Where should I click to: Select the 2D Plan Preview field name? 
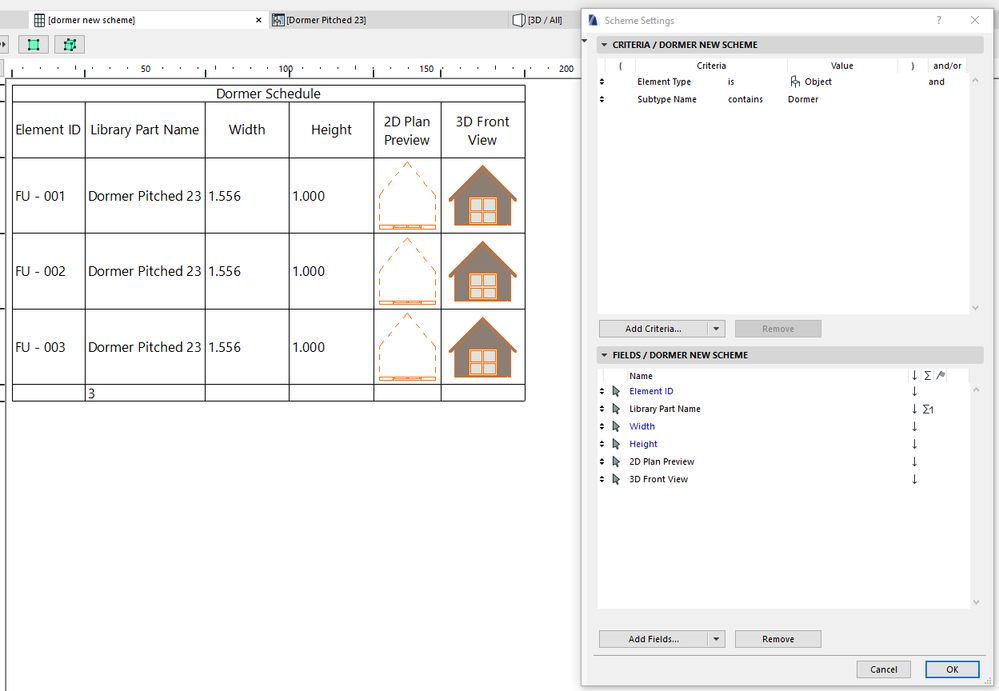(x=661, y=462)
